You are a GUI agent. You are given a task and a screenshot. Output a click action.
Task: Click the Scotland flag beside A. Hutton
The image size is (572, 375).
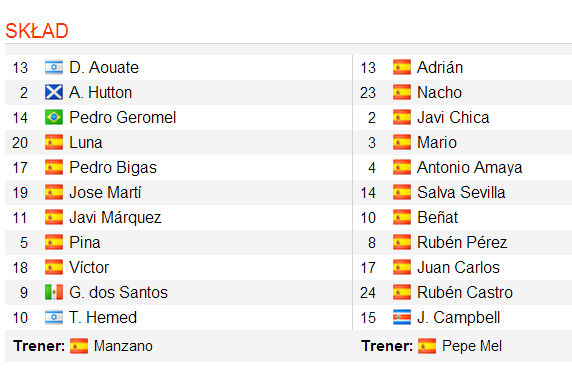(54, 92)
